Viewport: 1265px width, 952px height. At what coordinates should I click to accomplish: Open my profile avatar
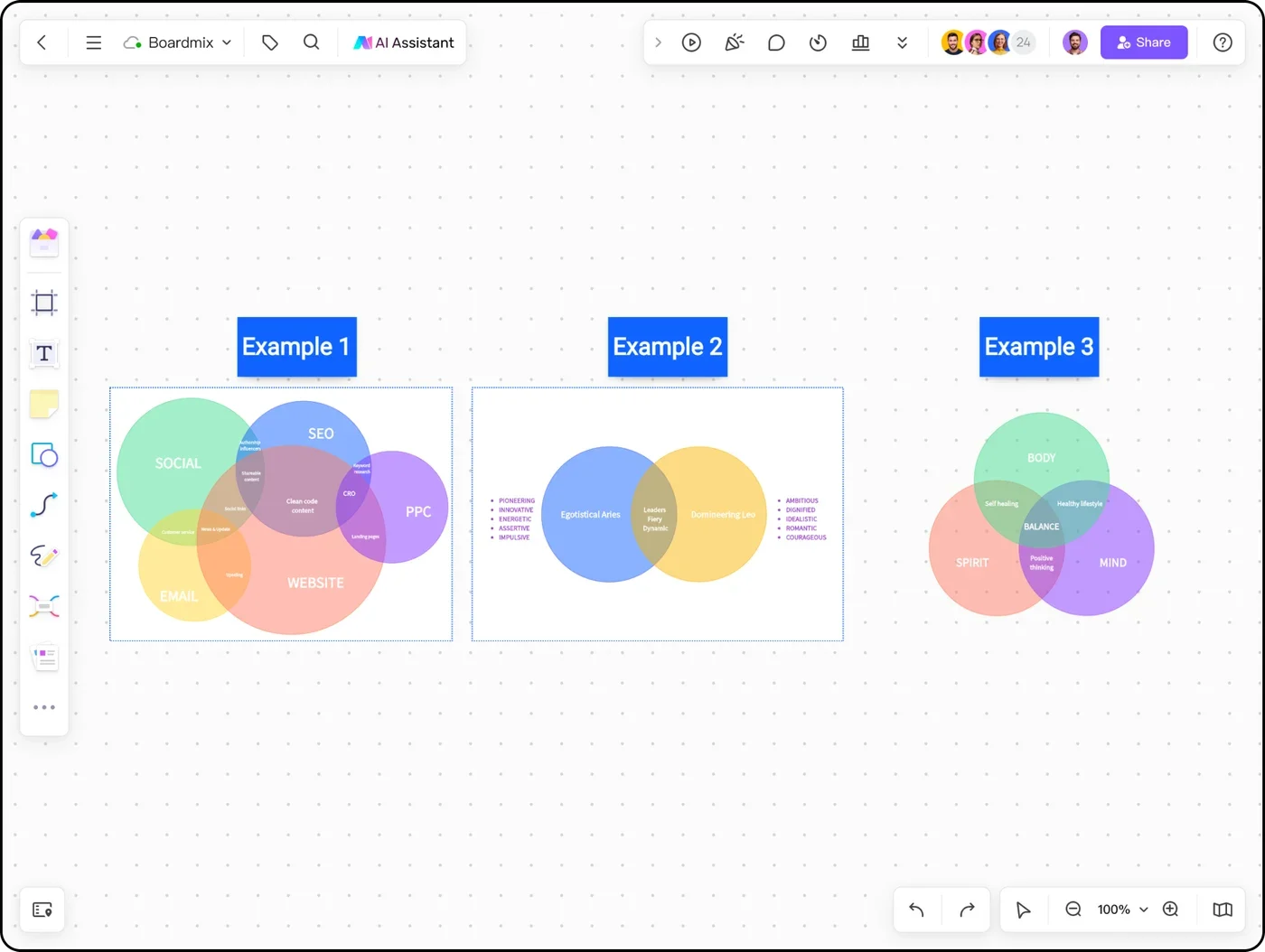pyautogui.click(x=1074, y=42)
